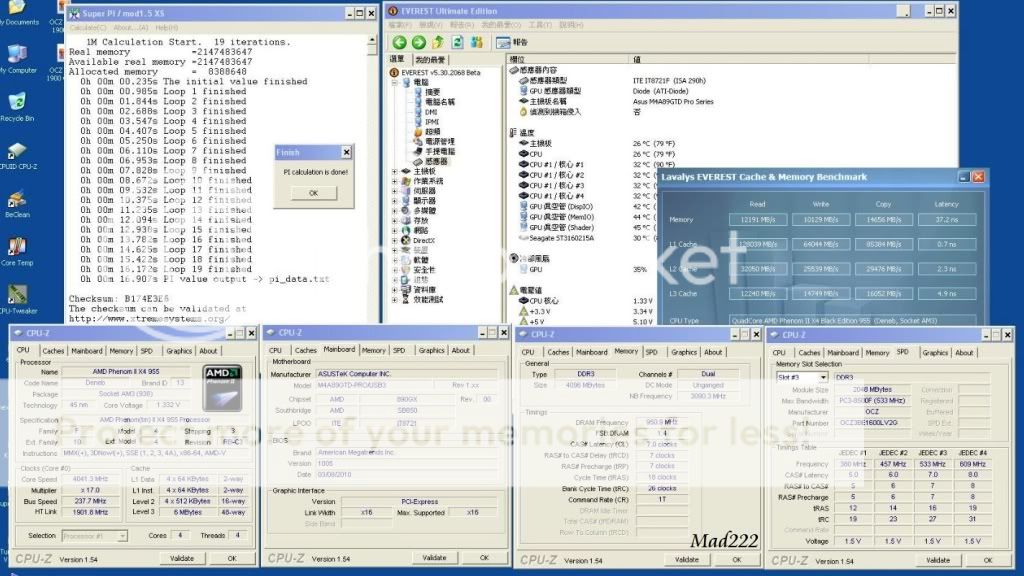Select the 感應器 sensor icon in EVEREST tree
The height and width of the screenshot is (576, 1024).
pos(419,161)
